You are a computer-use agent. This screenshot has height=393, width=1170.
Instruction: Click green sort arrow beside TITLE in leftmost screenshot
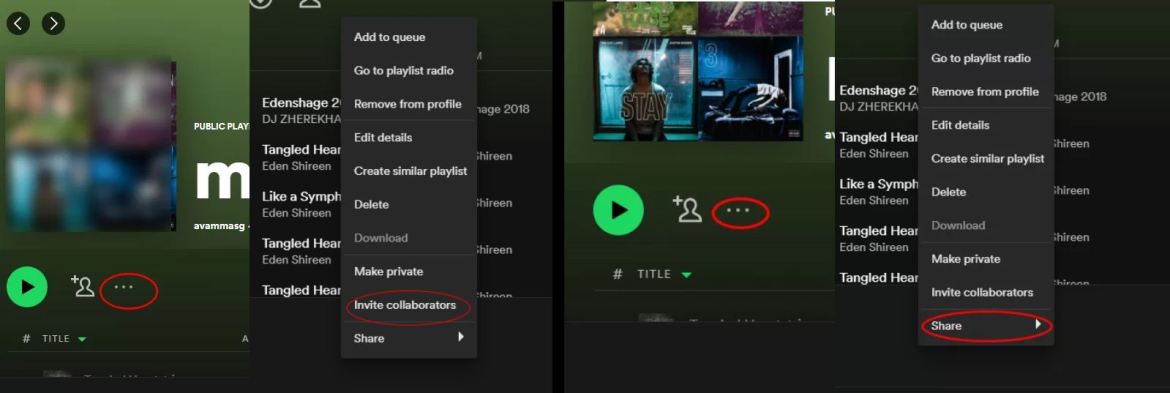[x=82, y=339]
